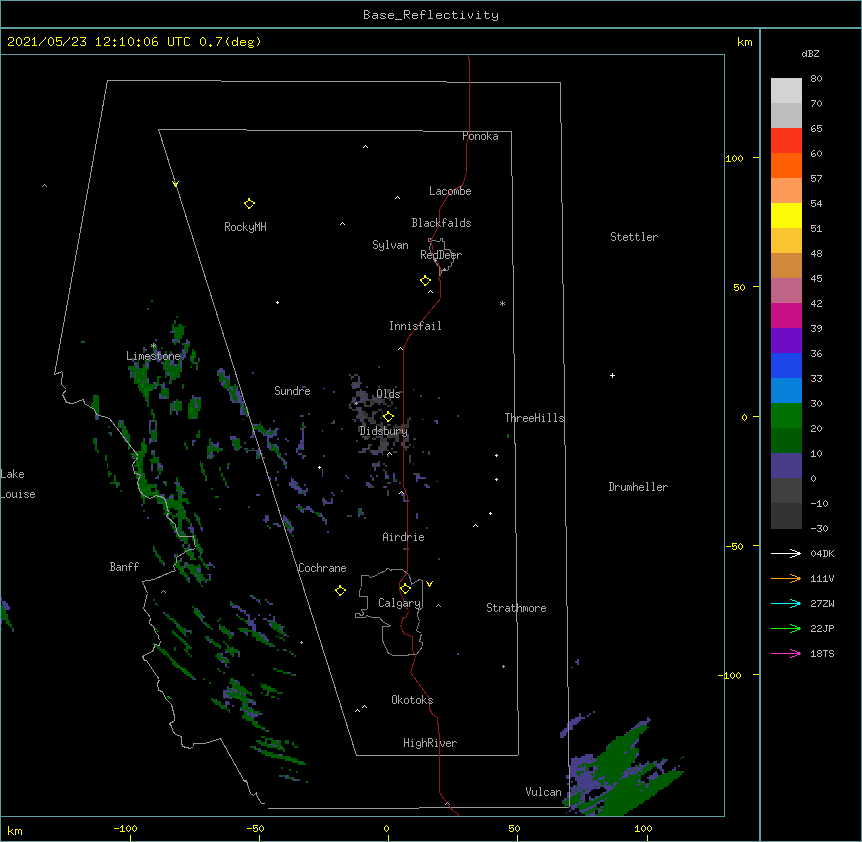Click the dark blue 33-36 dBZ swatch
The image size is (862, 842).
click(786, 365)
